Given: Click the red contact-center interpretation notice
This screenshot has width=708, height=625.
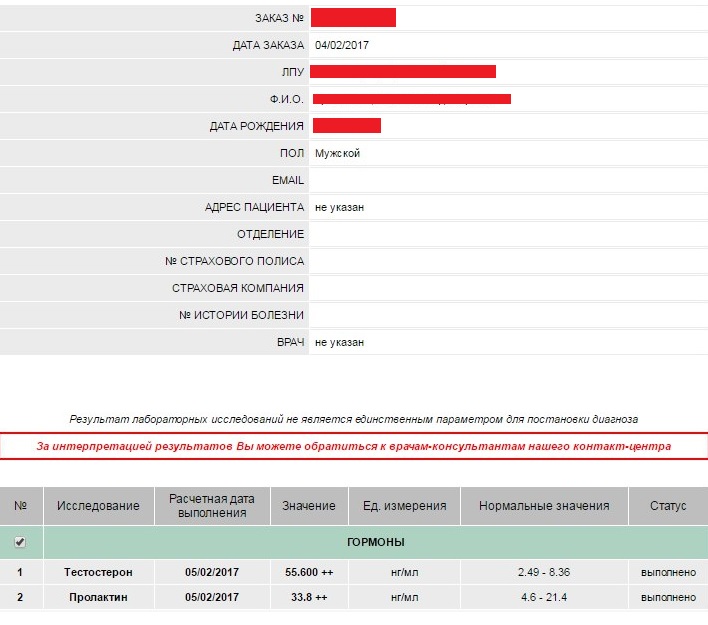Looking at the screenshot, I should coord(354,446).
